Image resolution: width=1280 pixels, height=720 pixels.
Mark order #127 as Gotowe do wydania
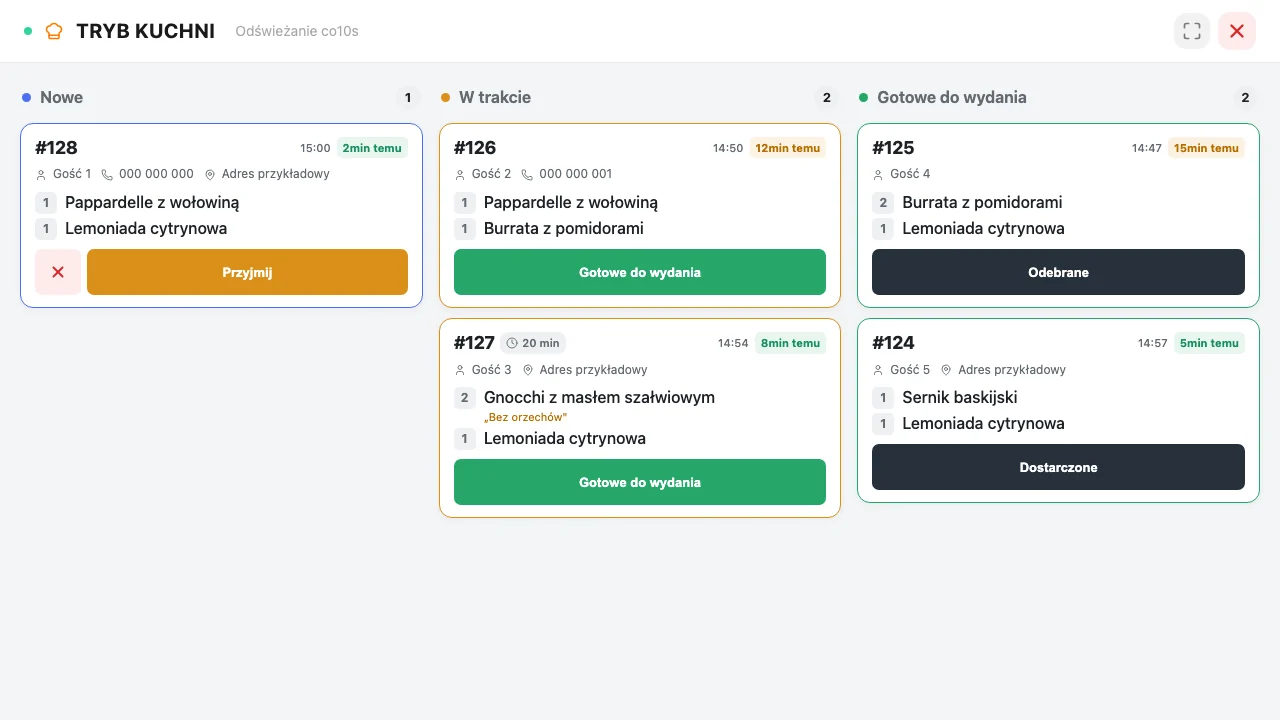pyautogui.click(x=640, y=482)
